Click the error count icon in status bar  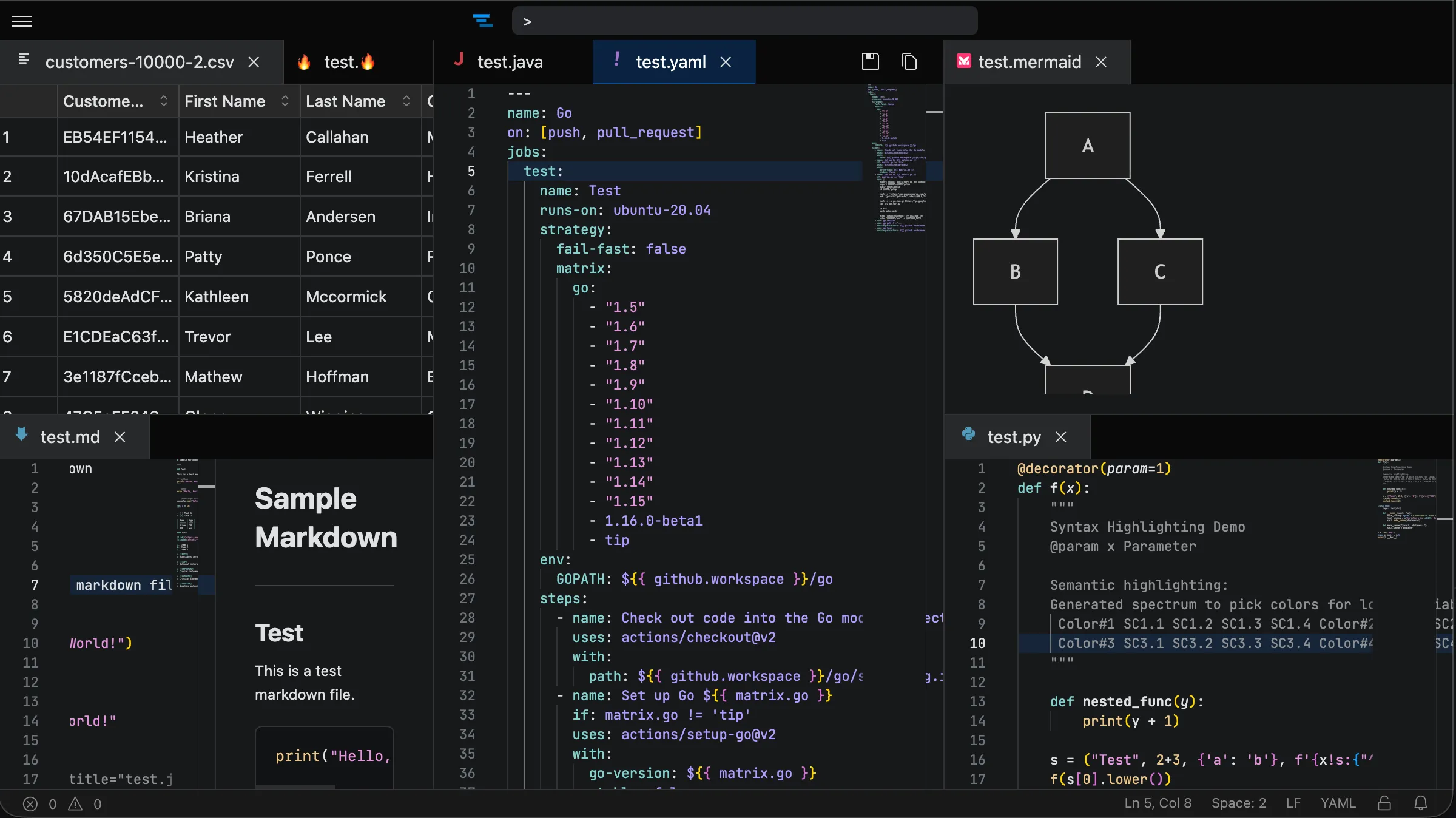click(x=30, y=803)
